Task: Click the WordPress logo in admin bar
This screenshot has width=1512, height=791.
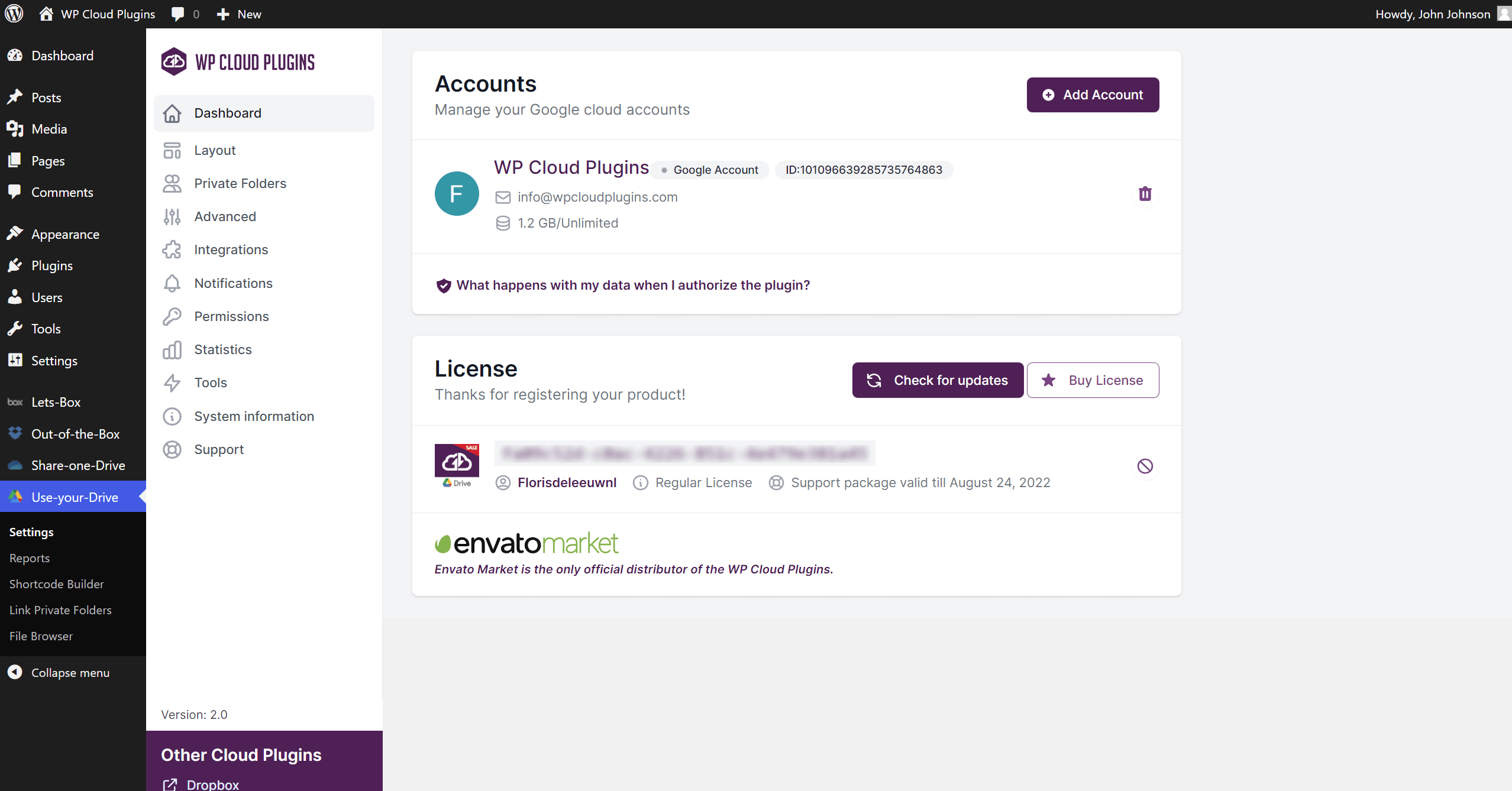Action: 14,14
